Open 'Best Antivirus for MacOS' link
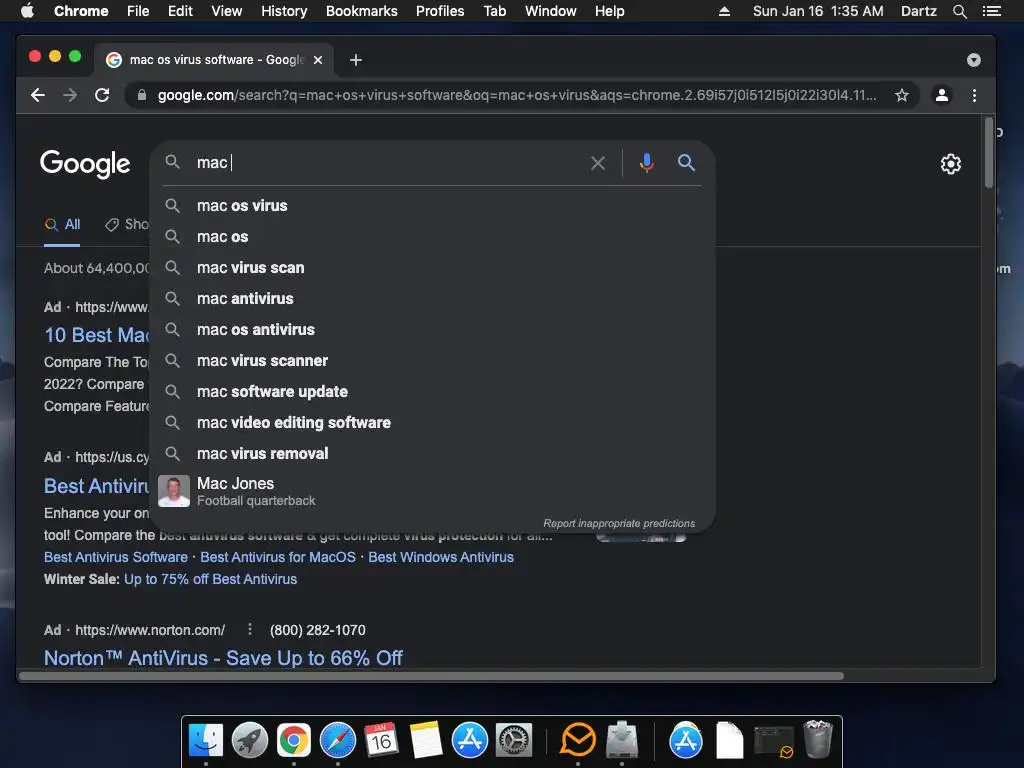Screen dimensions: 1024x768 [x=278, y=557]
